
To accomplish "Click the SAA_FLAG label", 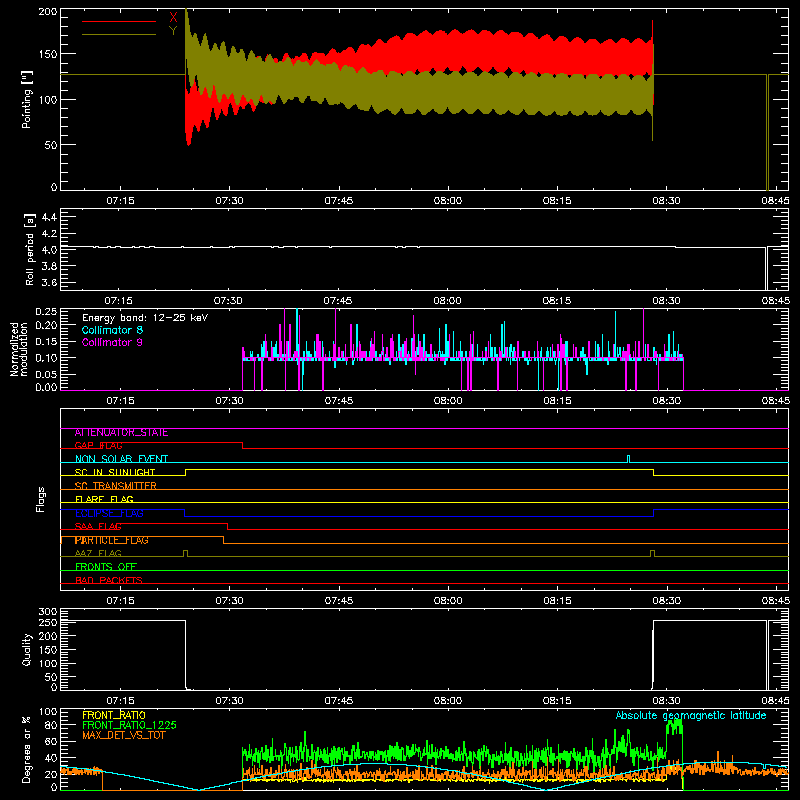I will tap(98, 527).
